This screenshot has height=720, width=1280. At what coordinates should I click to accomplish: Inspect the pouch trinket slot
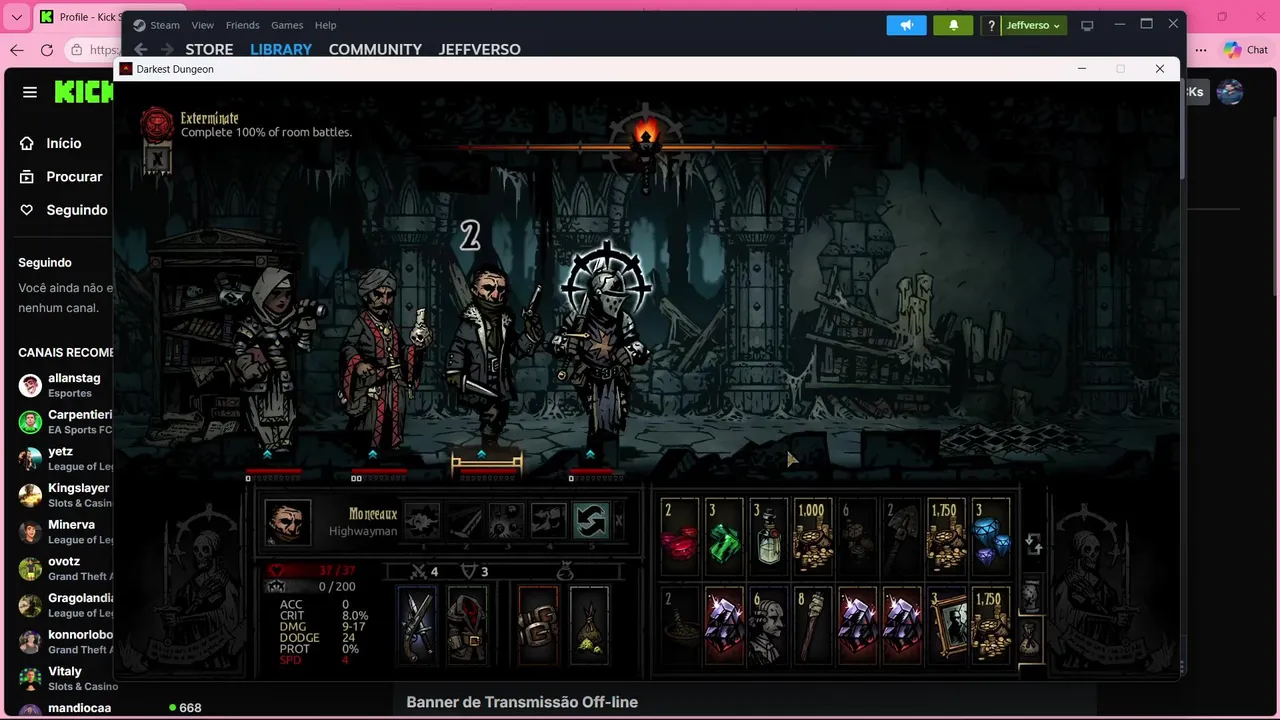(589, 625)
